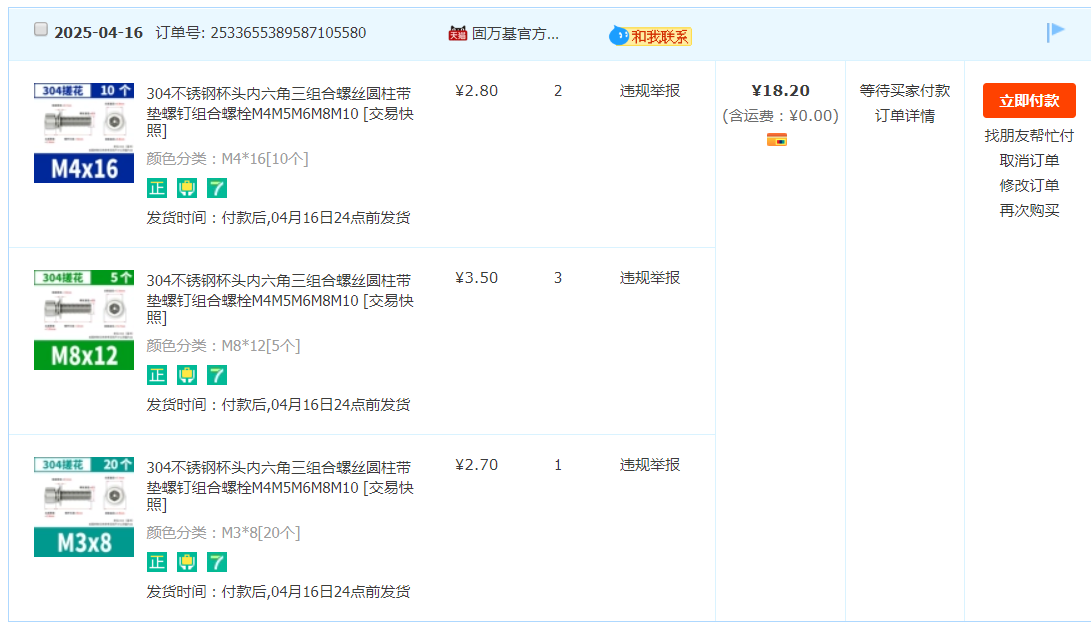Image resolution: width=1091 pixels, height=627 pixels.
Task: Click 取消订单 to cancel the order
Action: (1029, 160)
